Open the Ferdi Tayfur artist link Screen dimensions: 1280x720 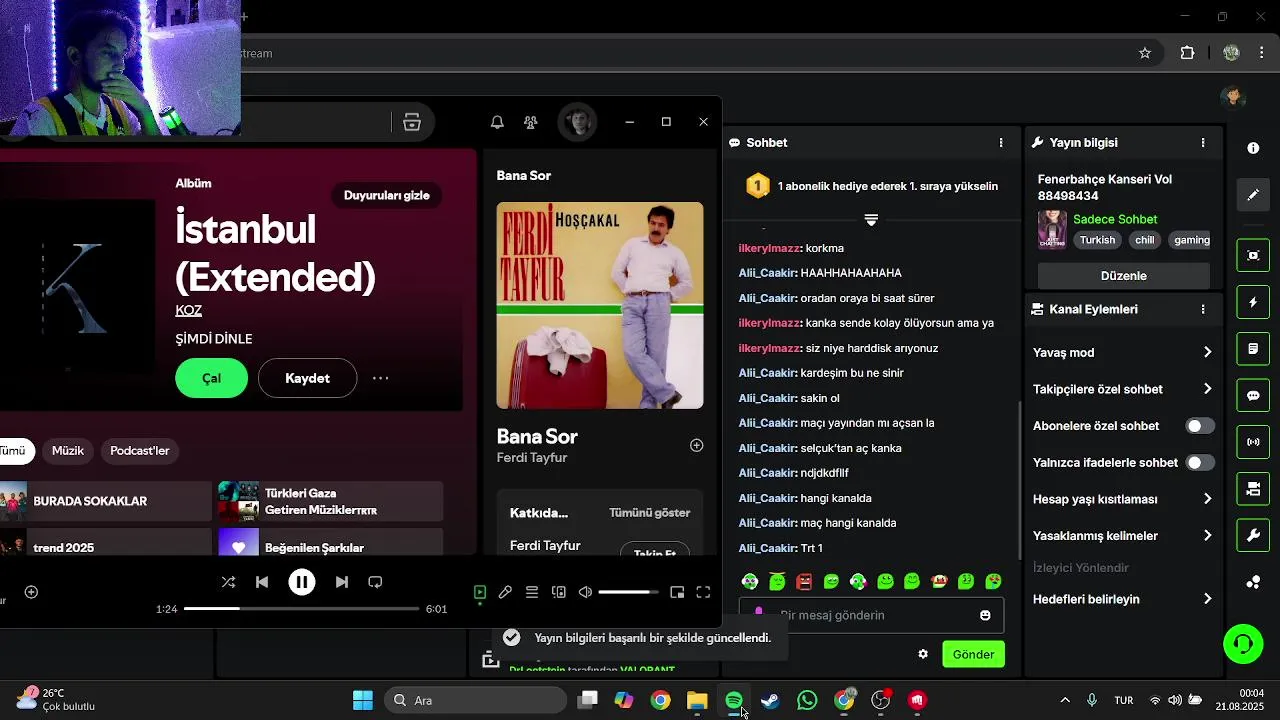532,458
